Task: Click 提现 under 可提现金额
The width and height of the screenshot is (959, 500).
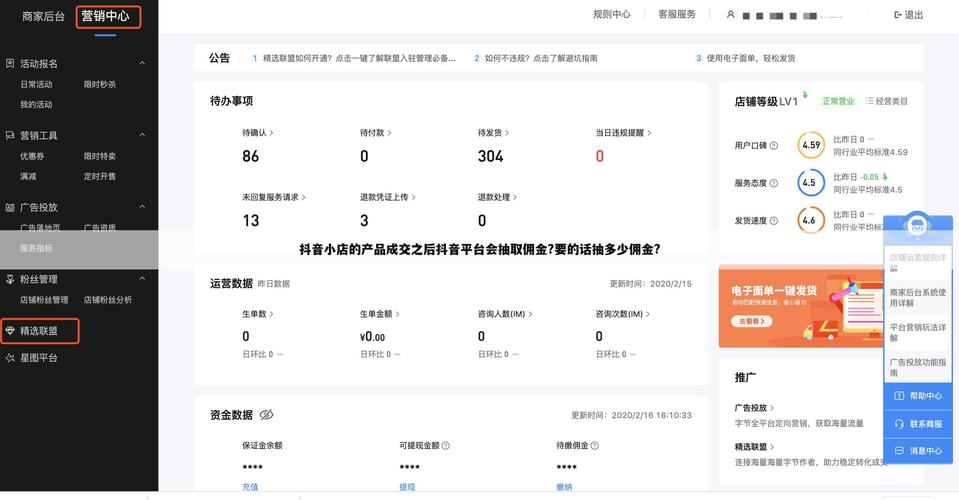Action: coord(407,487)
